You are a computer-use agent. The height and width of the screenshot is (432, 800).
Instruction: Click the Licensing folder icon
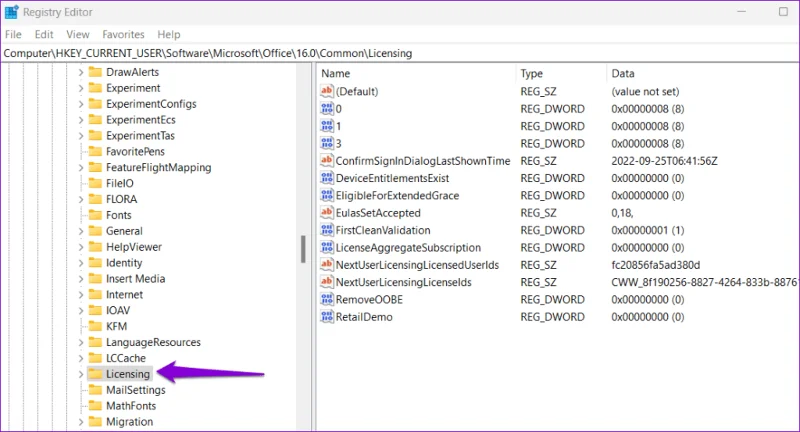pyautogui.click(x=95, y=374)
